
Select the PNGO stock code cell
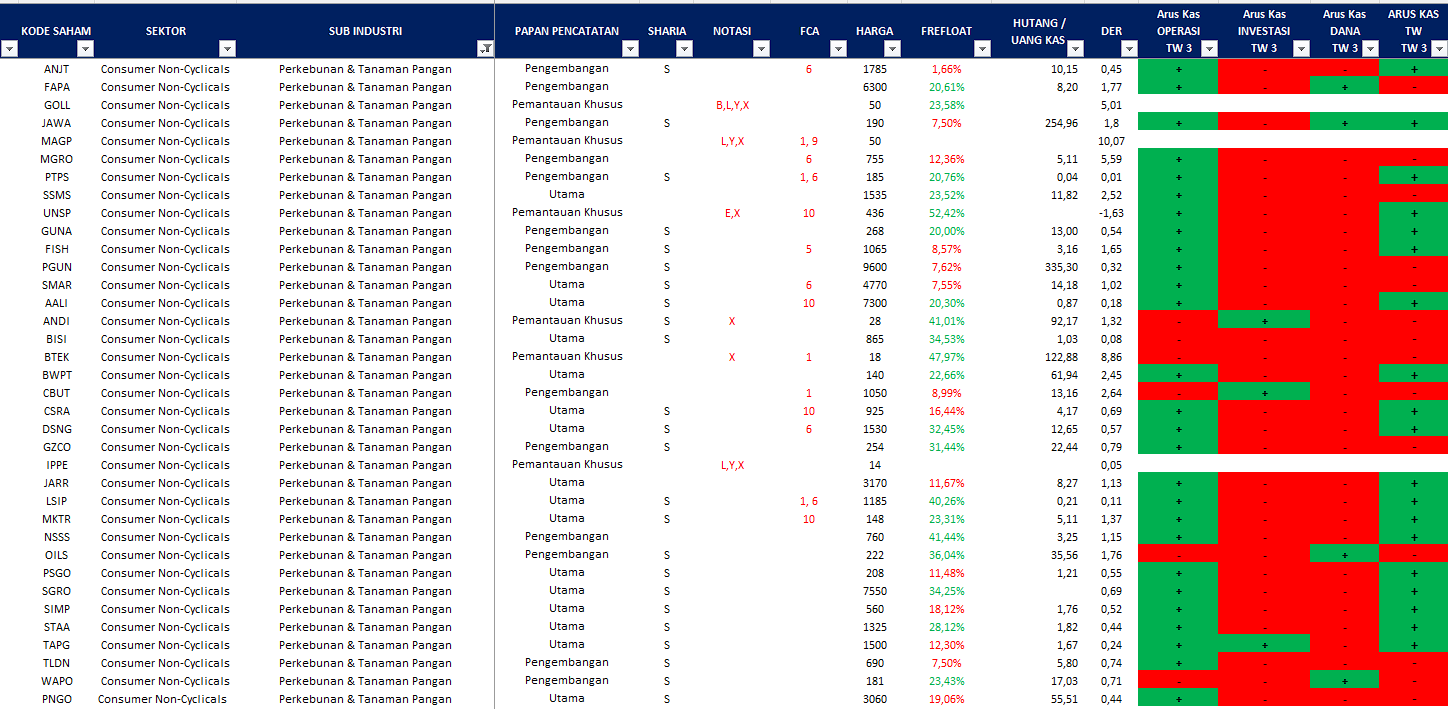pyautogui.click(x=57, y=699)
